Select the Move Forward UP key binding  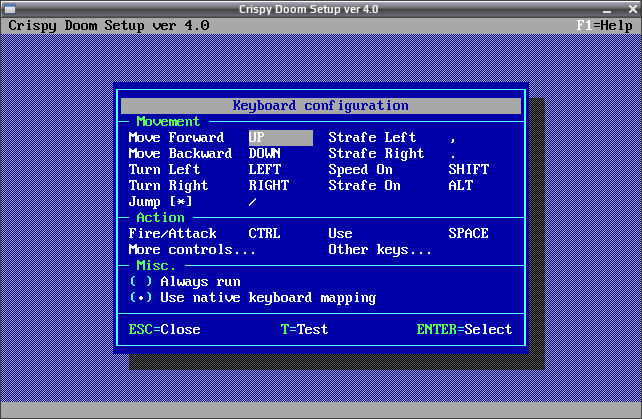click(280, 138)
